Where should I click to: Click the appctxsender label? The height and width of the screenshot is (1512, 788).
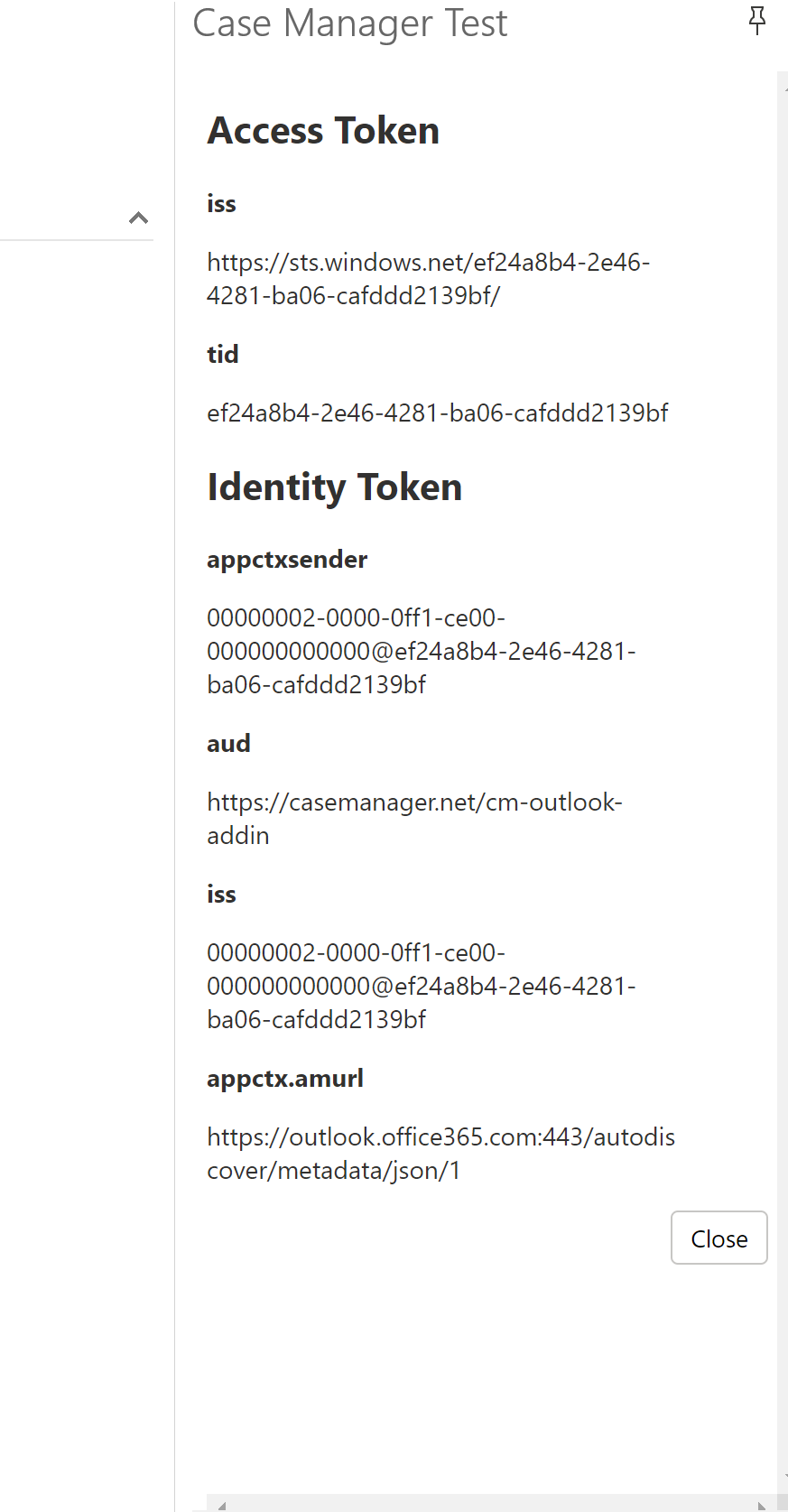[287, 560]
